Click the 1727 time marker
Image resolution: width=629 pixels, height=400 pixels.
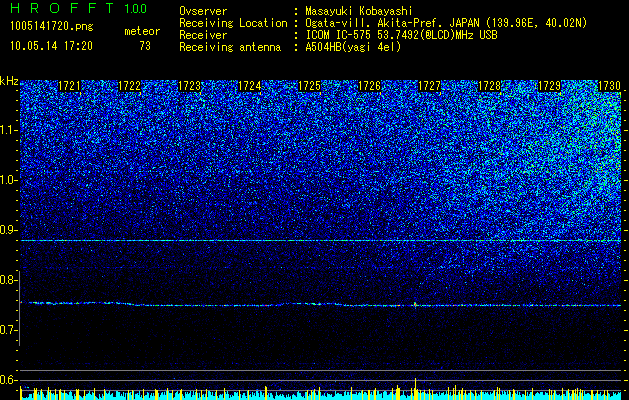pos(430,86)
